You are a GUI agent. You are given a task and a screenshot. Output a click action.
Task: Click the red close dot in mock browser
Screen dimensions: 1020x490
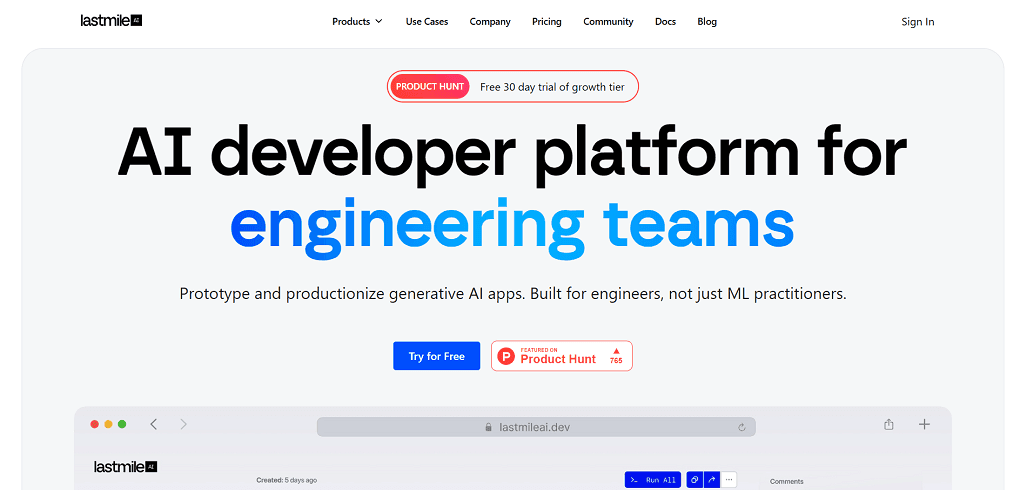pyautogui.click(x=94, y=424)
